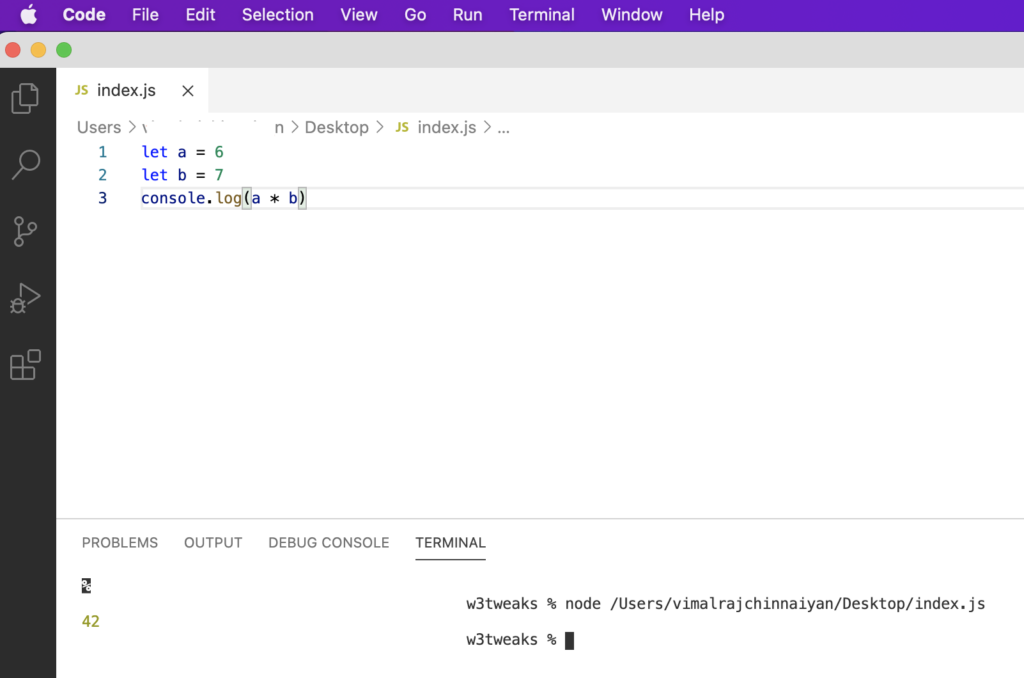Open the Code application menu
This screenshot has height=678, width=1024.
(84, 14)
